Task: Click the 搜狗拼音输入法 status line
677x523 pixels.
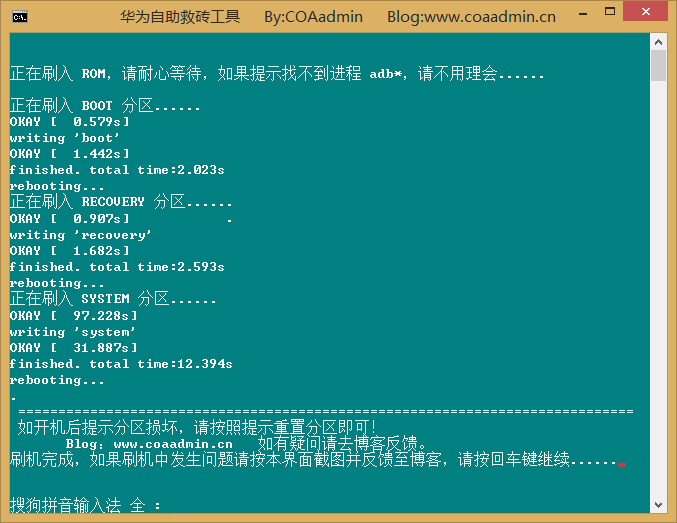Action: click(x=85, y=505)
